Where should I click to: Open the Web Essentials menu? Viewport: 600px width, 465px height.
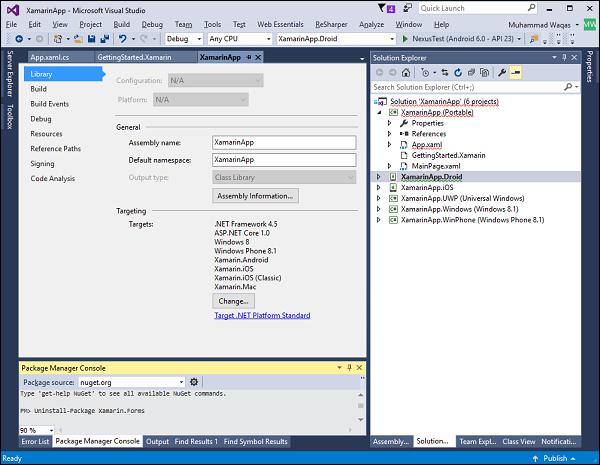(280, 24)
